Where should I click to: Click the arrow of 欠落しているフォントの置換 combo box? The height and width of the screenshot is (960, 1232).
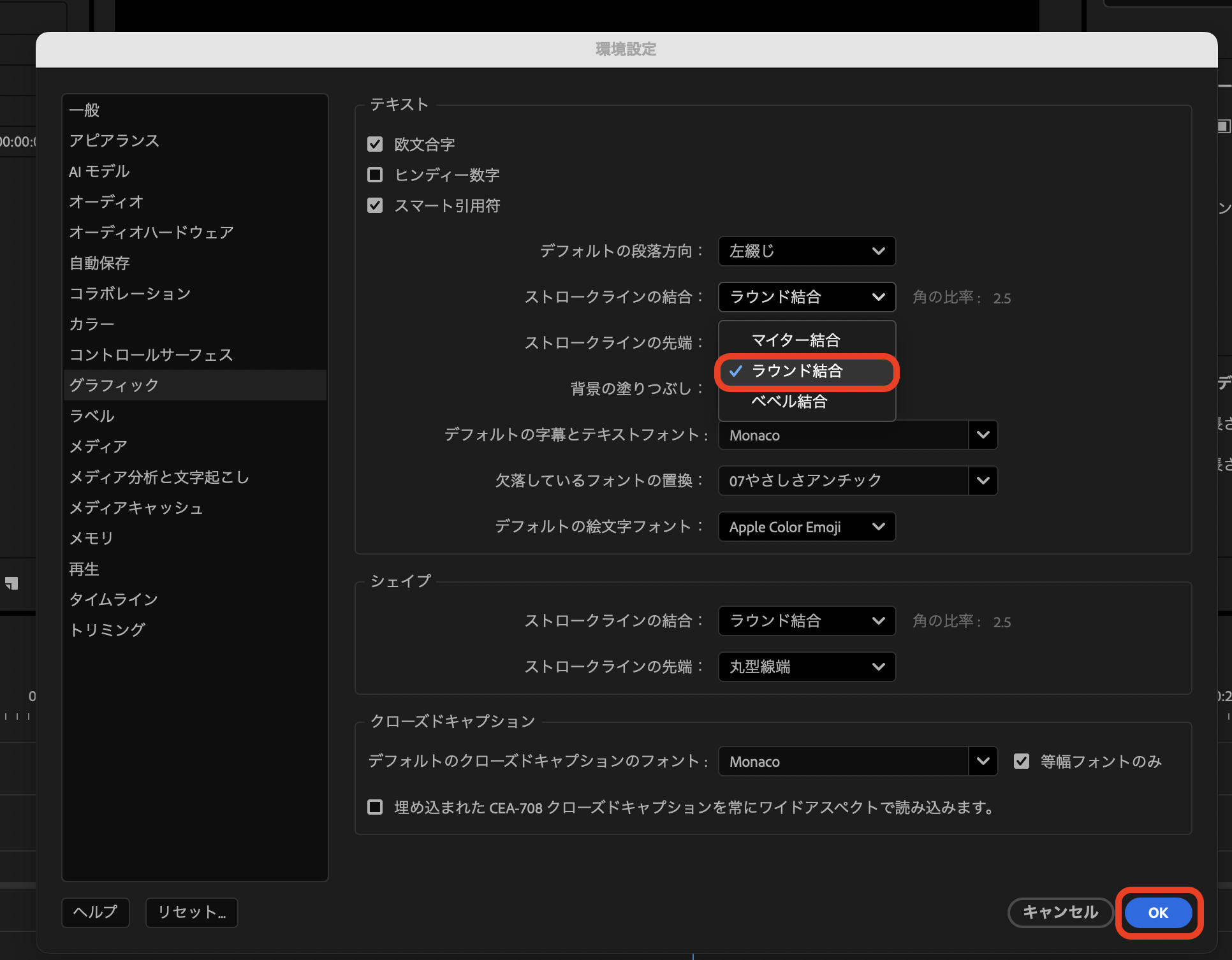[983, 481]
